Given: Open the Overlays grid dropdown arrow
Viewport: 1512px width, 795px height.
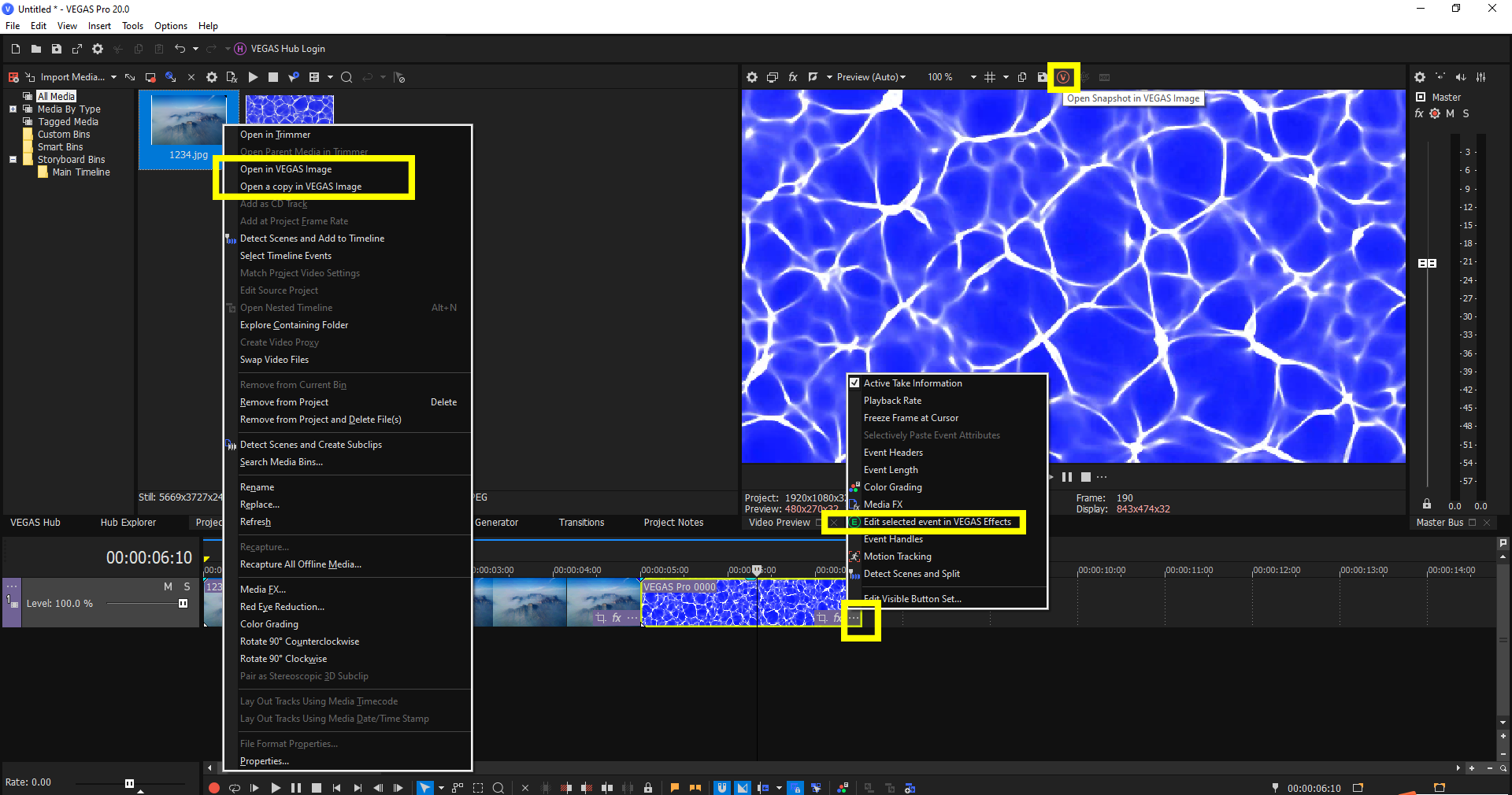Looking at the screenshot, I should (x=1006, y=77).
